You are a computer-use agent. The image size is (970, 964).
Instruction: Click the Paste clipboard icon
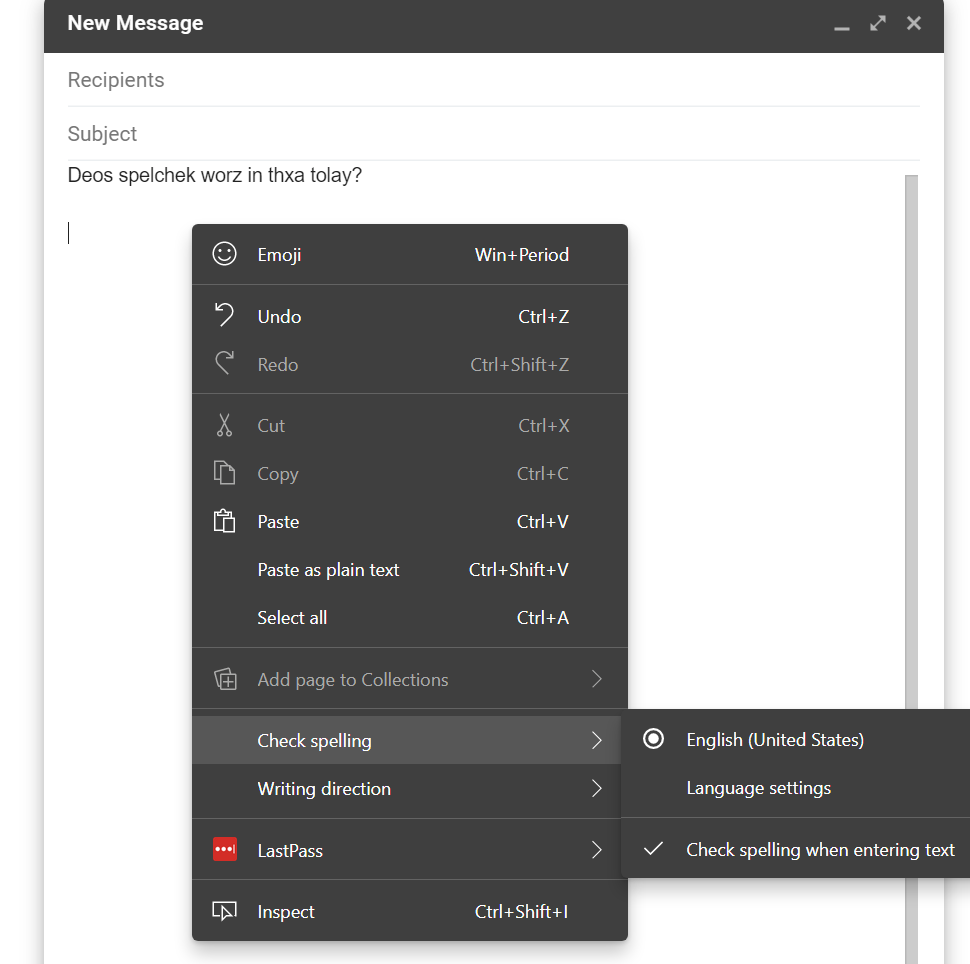point(225,521)
